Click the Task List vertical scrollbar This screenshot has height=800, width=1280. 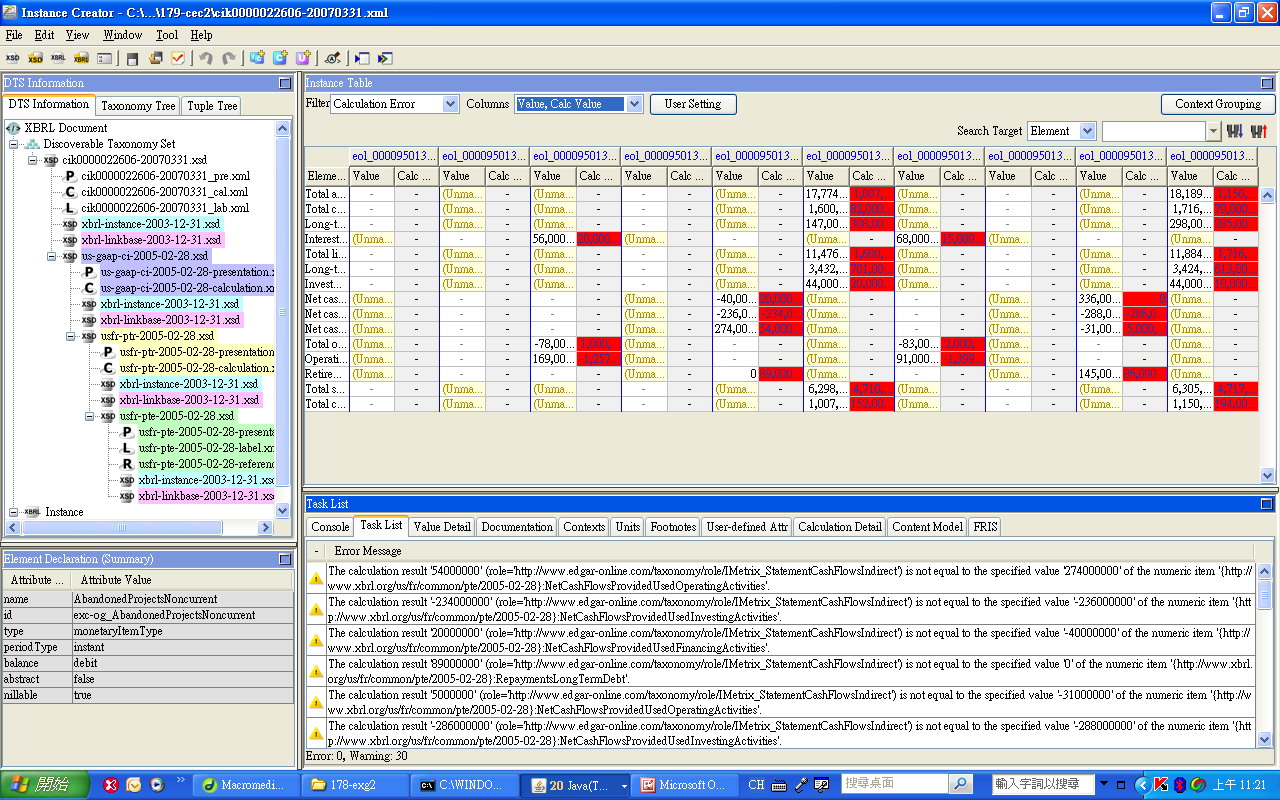[1265, 655]
